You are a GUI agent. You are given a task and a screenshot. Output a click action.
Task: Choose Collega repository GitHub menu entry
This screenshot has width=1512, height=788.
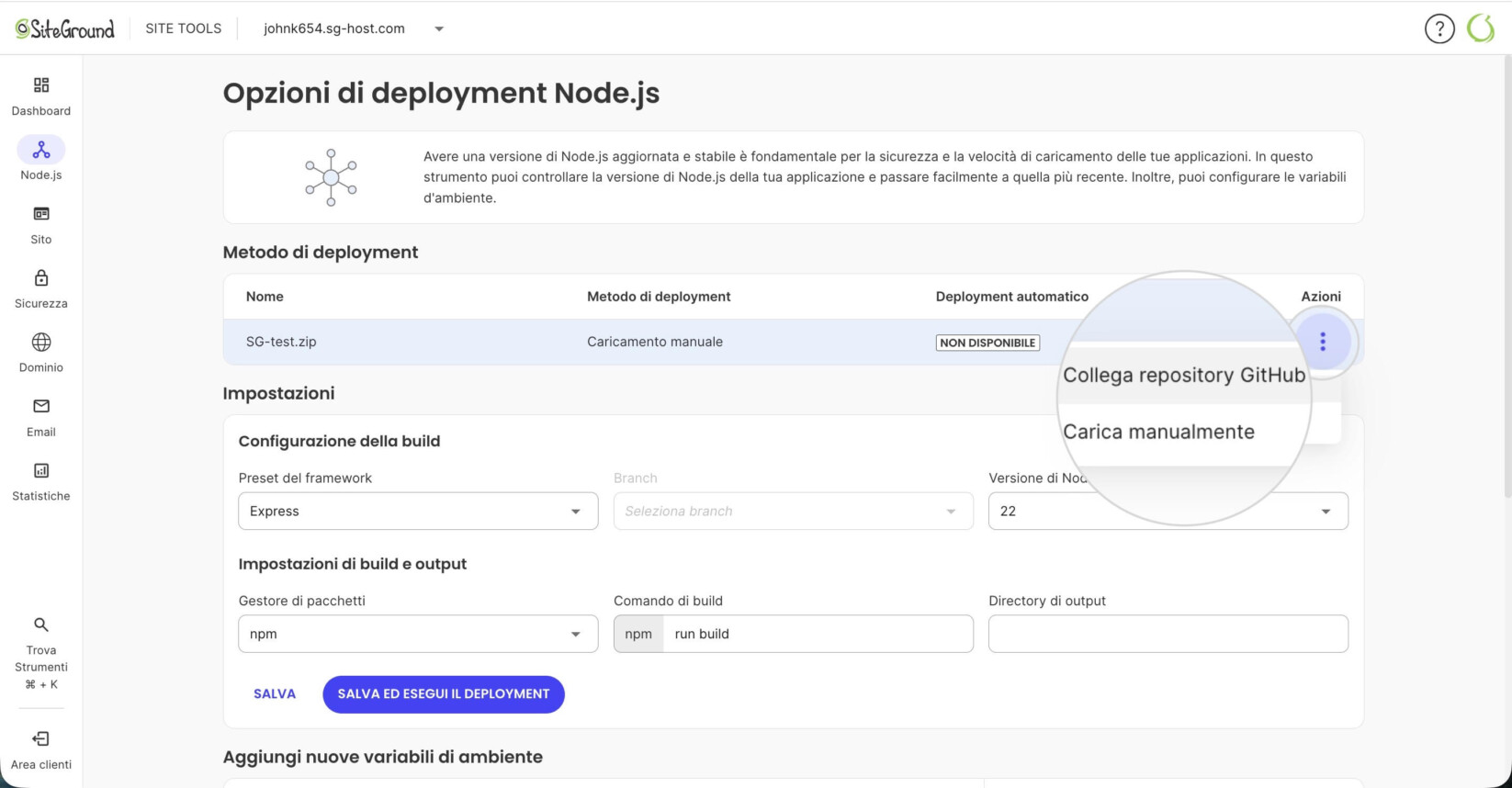[1184, 375]
